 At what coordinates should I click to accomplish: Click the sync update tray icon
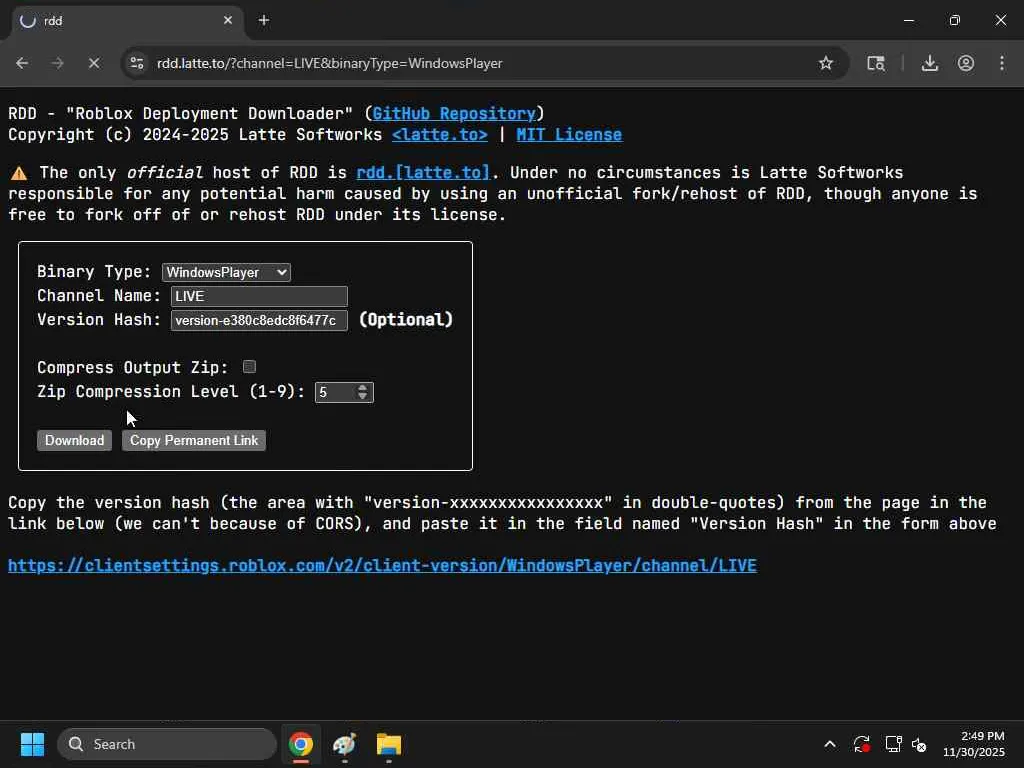[861, 744]
